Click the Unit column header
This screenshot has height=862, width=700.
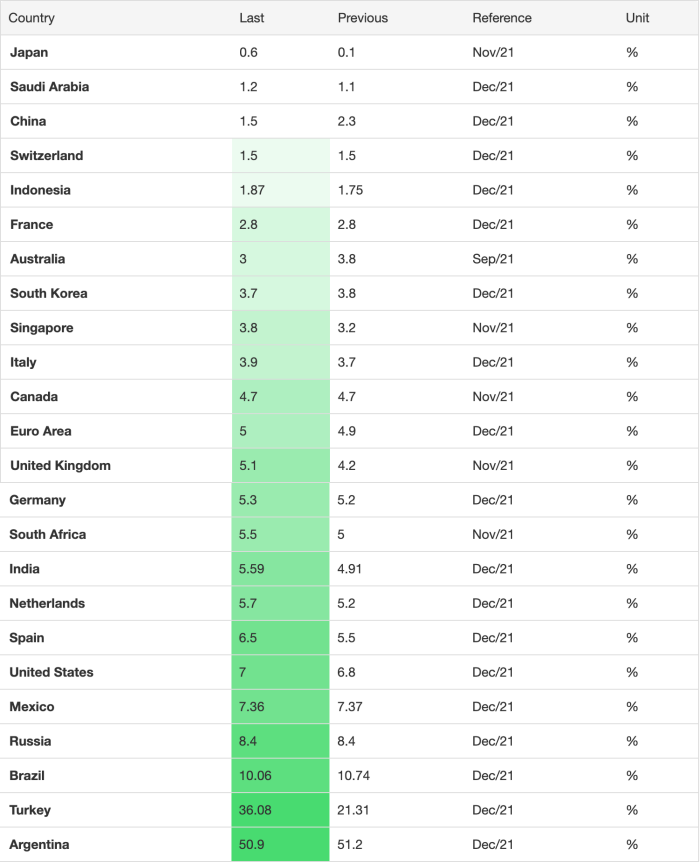[637, 18]
